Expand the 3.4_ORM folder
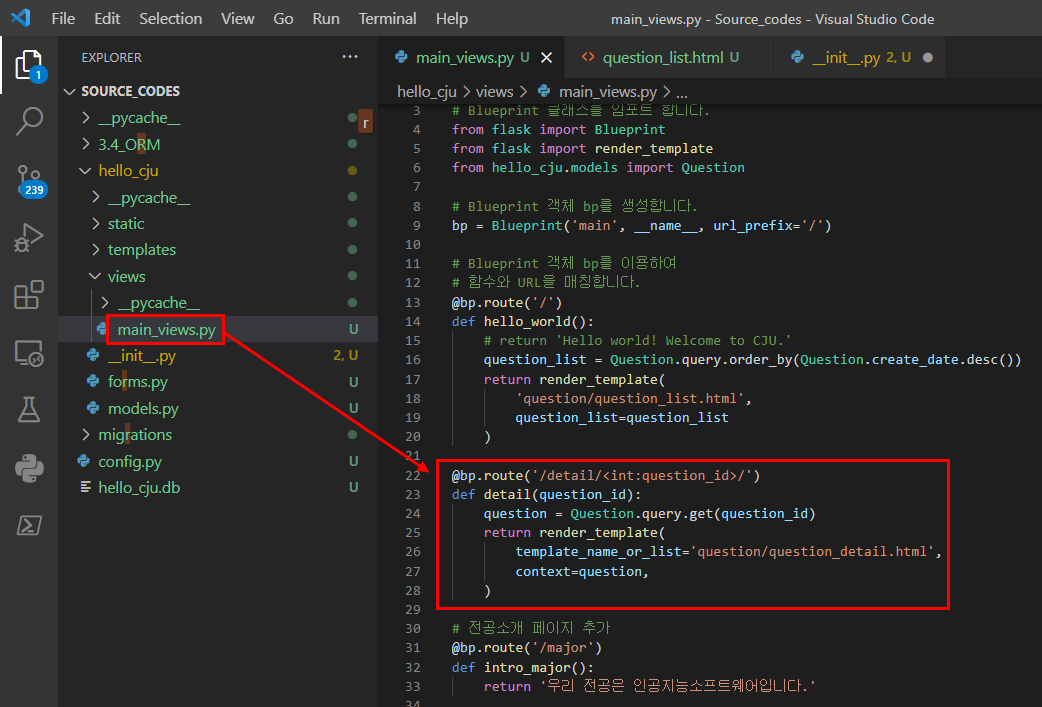 [x=86, y=144]
